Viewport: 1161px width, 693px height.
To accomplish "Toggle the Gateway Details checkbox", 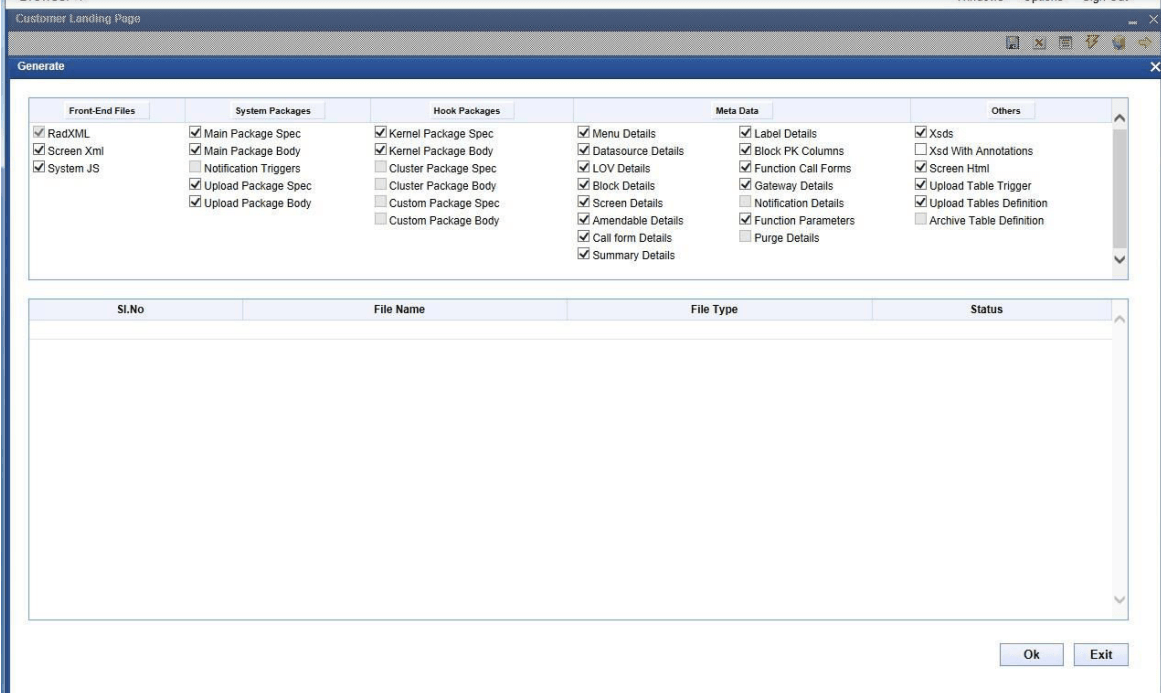I will pyautogui.click(x=746, y=184).
